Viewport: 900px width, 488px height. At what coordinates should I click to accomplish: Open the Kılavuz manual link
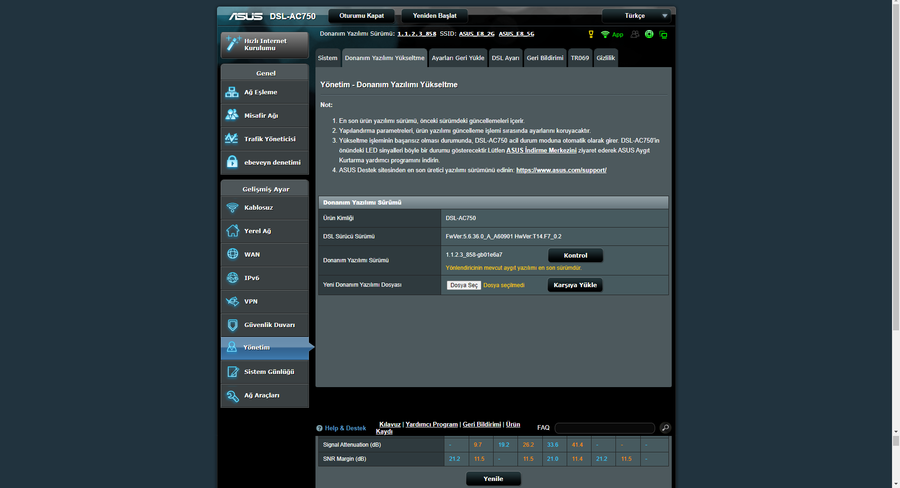pos(390,424)
